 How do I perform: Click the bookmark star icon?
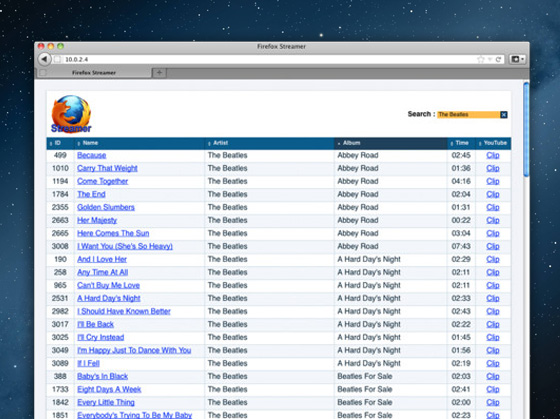click(x=481, y=59)
